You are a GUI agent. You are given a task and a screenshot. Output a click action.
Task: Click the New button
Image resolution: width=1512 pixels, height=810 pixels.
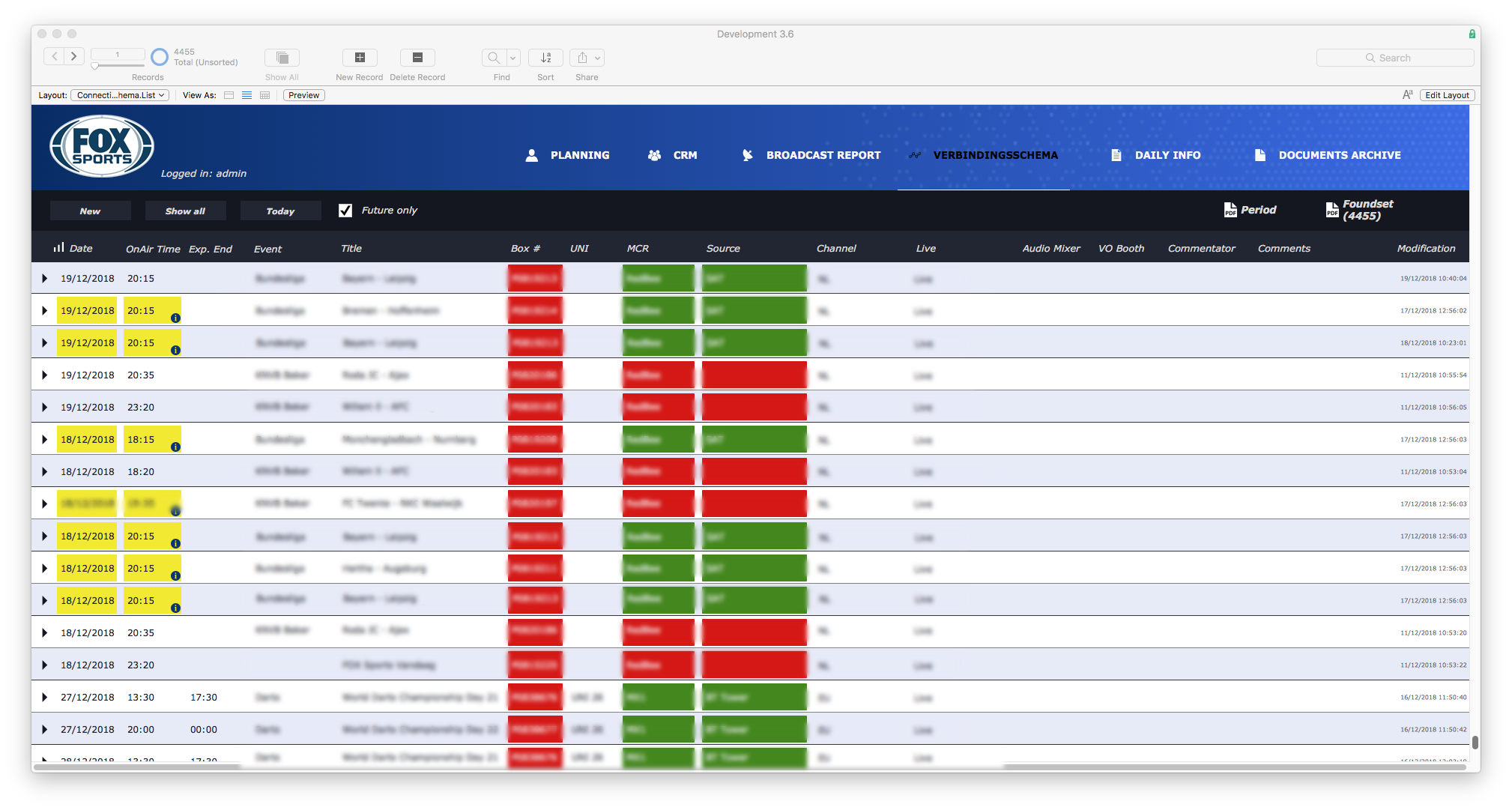coord(90,211)
